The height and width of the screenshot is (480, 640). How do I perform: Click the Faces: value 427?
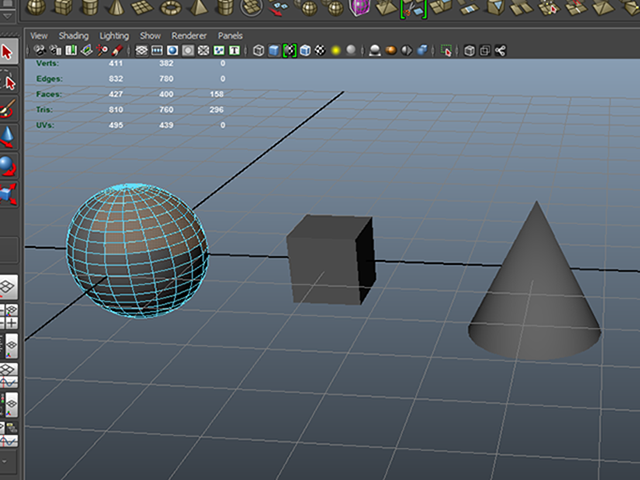point(116,94)
